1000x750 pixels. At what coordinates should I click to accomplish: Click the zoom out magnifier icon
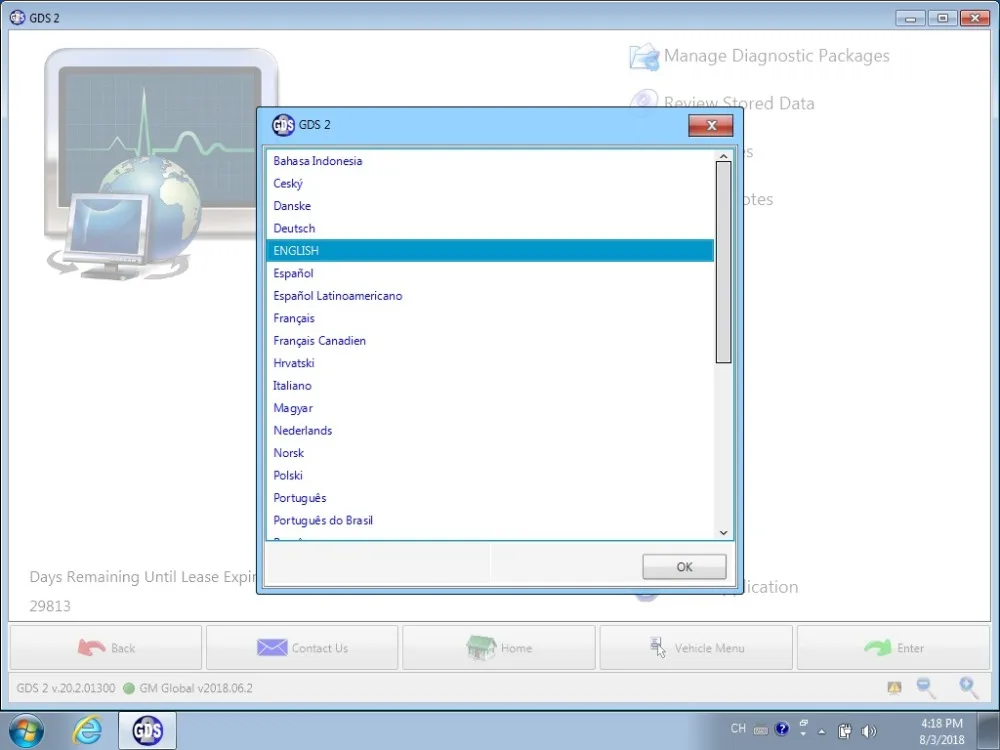click(926, 688)
